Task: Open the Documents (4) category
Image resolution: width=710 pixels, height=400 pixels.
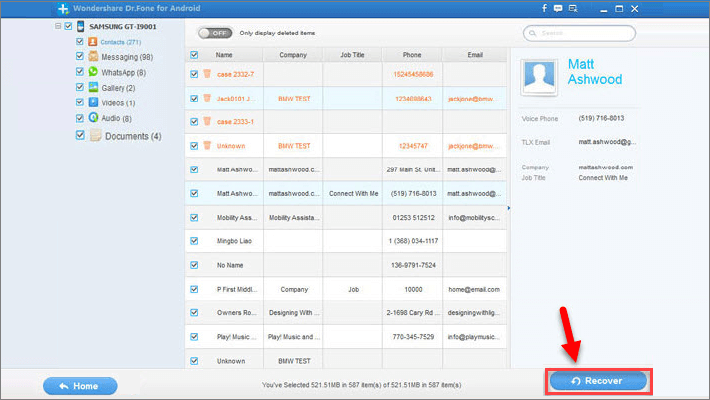Action: coord(133,136)
